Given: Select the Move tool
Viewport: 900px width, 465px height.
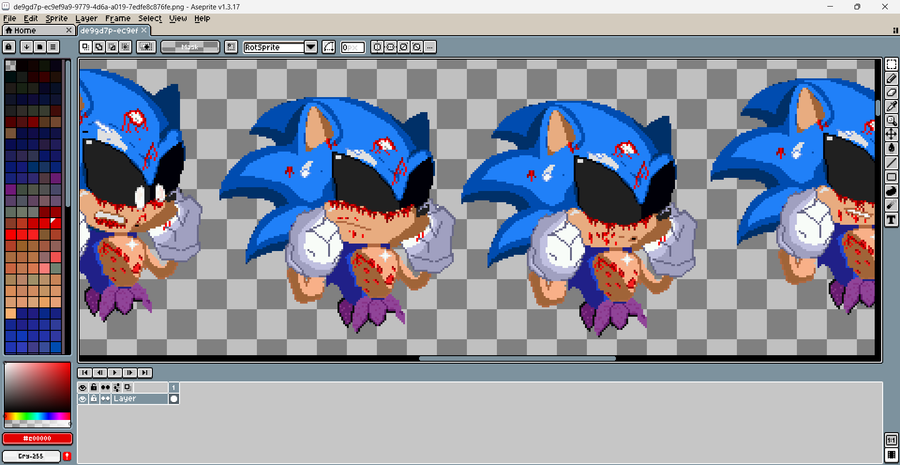Looking at the screenshot, I should 891,134.
